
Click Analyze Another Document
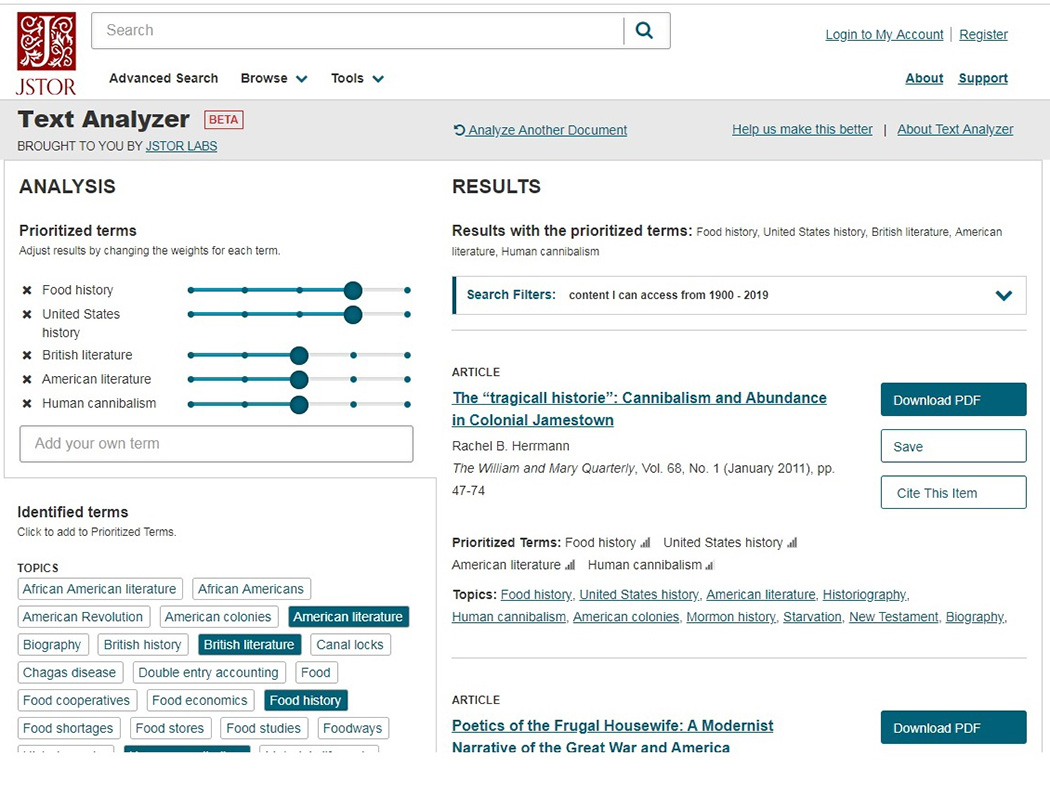(x=540, y=130)
